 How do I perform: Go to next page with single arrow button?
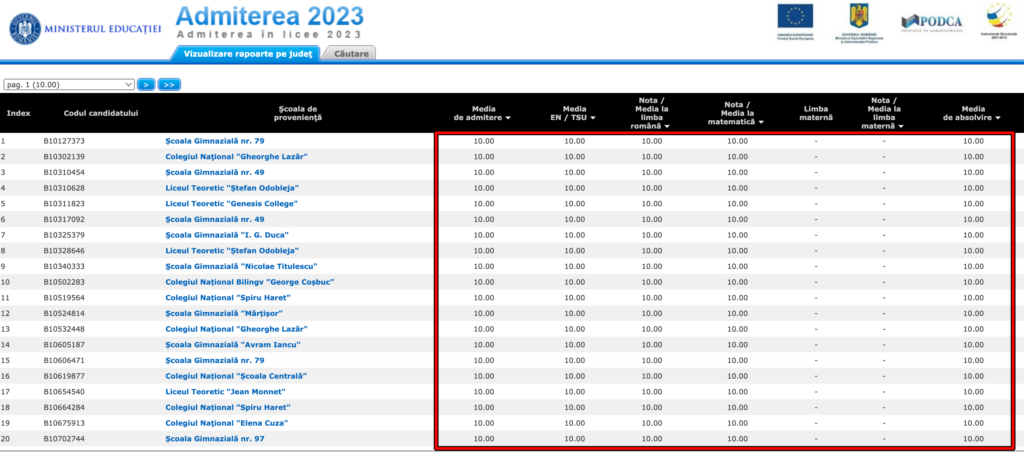[x=146, y=85]
